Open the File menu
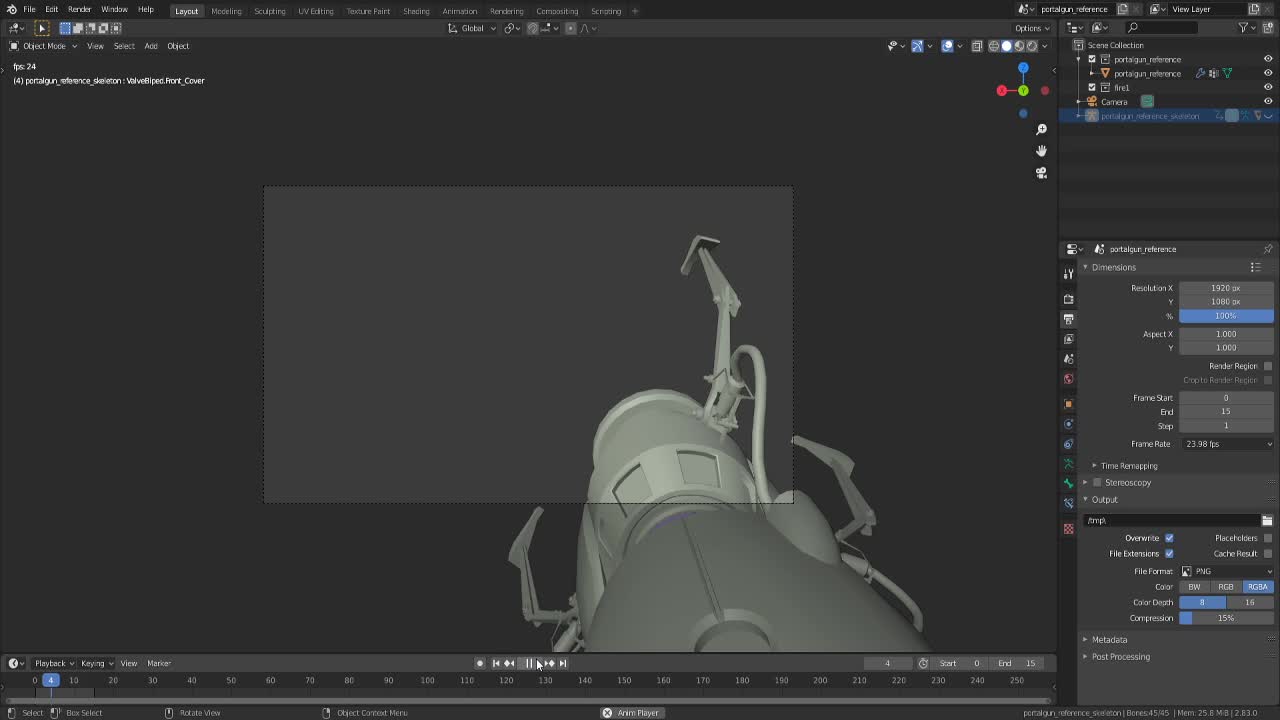This screenshot has width=1280, height=720. (30, 10)
